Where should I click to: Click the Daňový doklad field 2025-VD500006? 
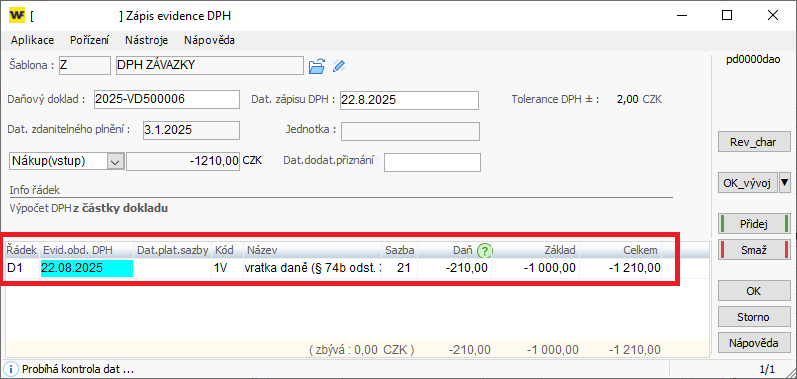coord(167,100)
